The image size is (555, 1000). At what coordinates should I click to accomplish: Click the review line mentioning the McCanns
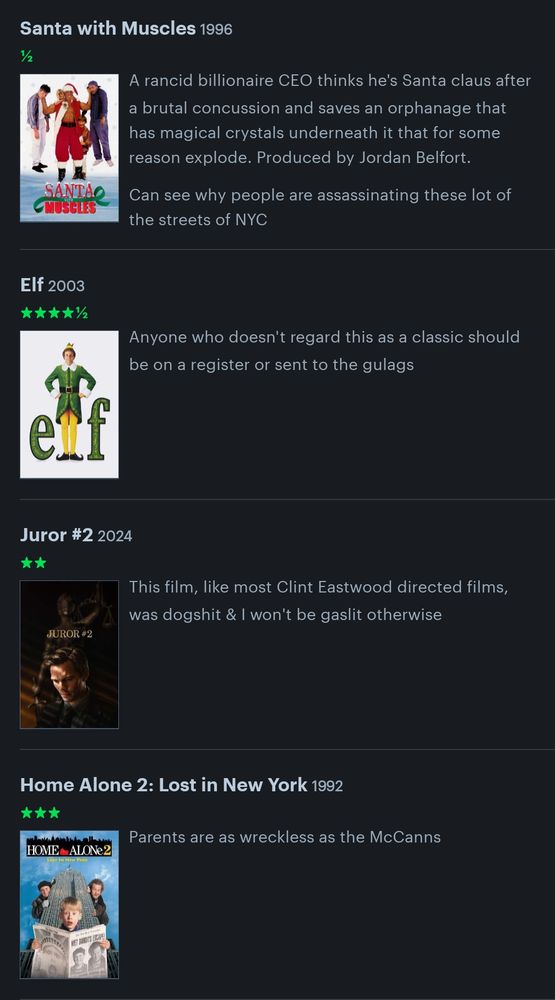pos(285,837)
